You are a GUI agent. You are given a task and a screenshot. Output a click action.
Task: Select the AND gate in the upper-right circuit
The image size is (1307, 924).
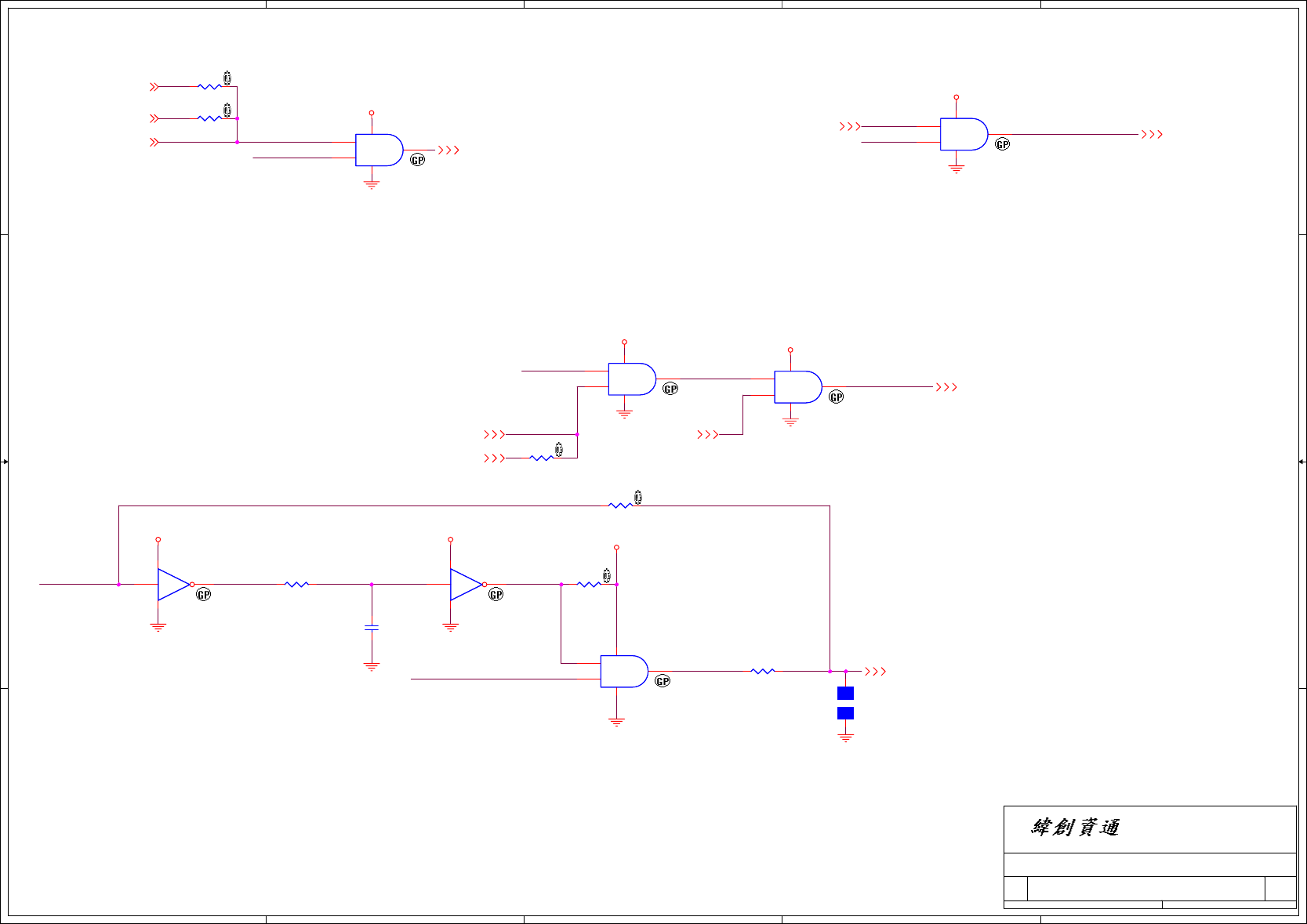(x=964, y=134)
